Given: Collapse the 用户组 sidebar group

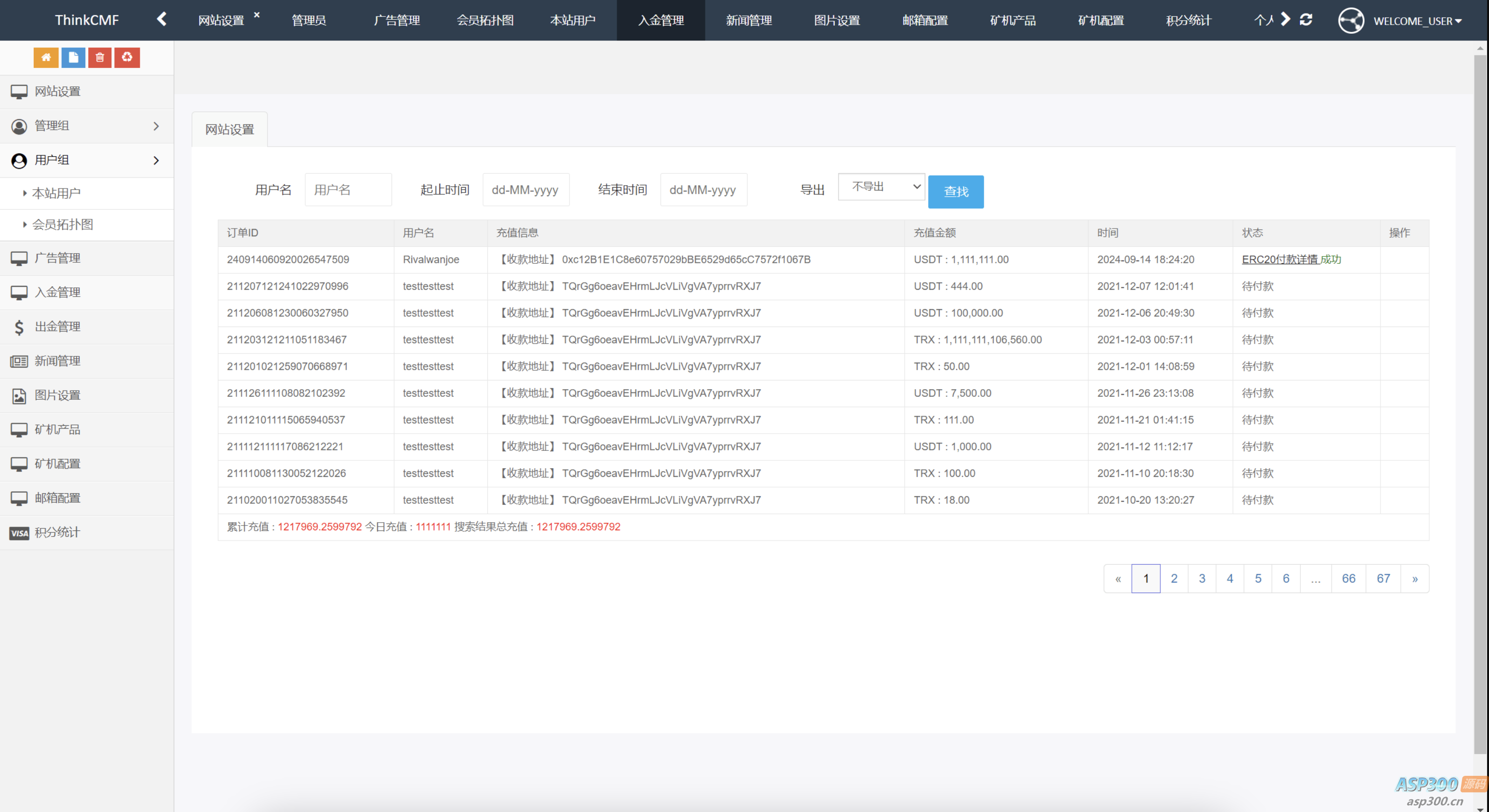Looking at the screenshot, I should click(87, 160).
